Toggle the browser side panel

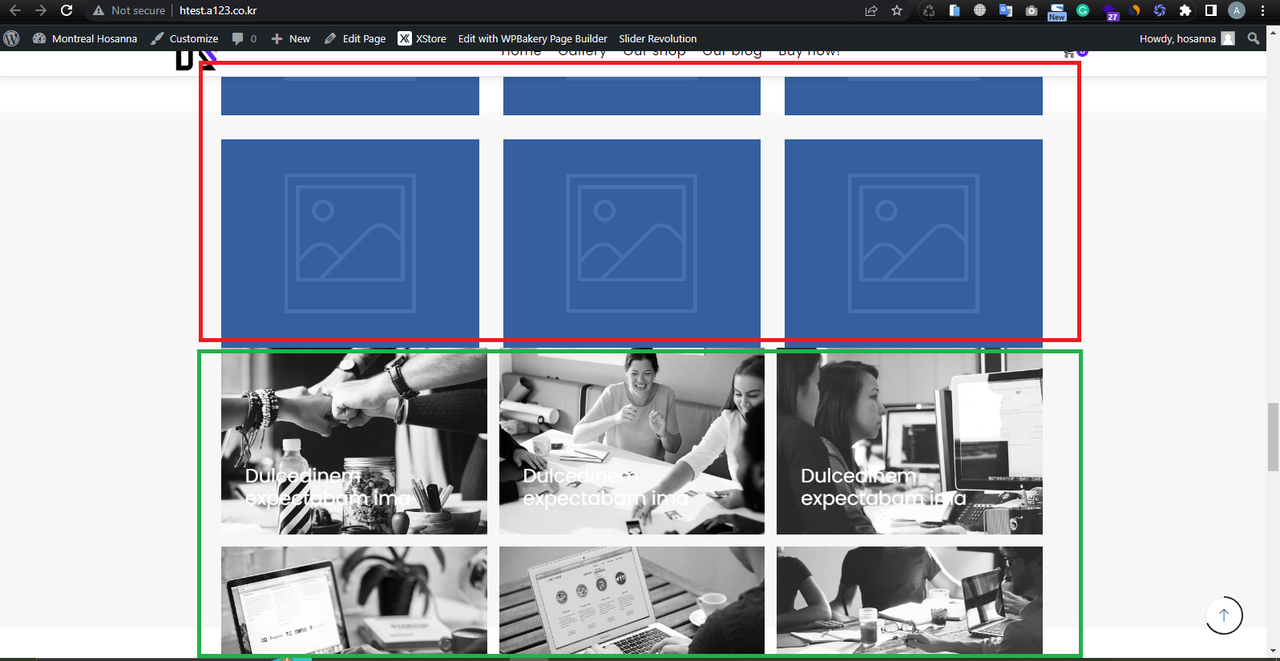click(1211, 10)
